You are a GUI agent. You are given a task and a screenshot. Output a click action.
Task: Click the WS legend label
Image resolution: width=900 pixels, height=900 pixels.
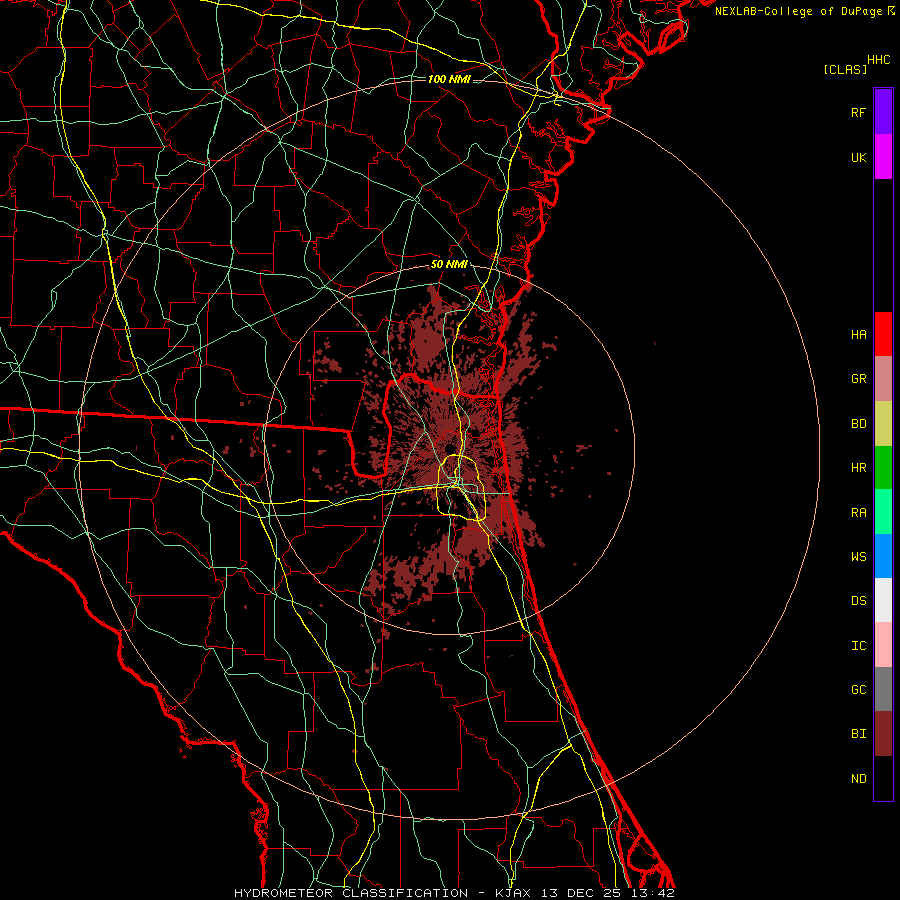[859, 557]
